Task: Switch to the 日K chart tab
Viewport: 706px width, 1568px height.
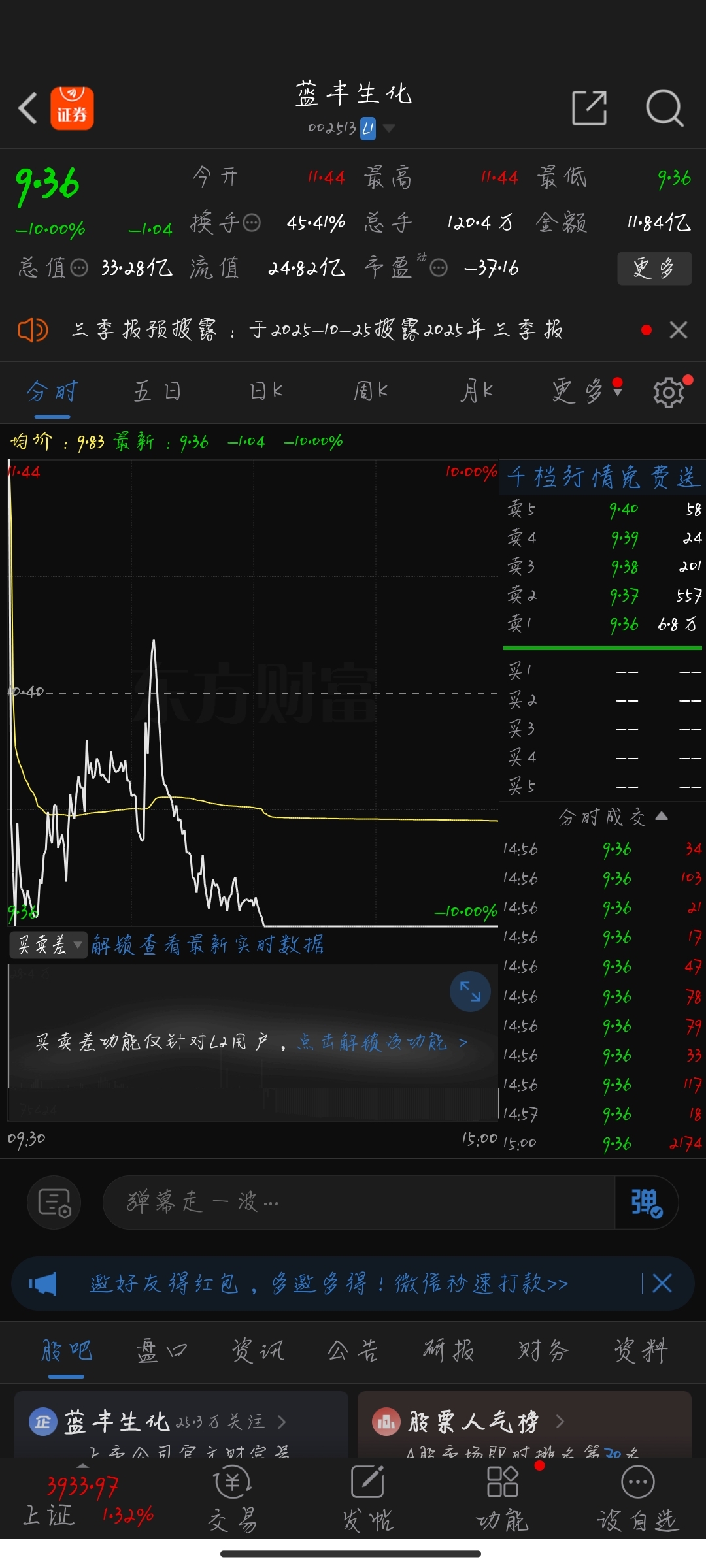Action: tap(266, 392)
